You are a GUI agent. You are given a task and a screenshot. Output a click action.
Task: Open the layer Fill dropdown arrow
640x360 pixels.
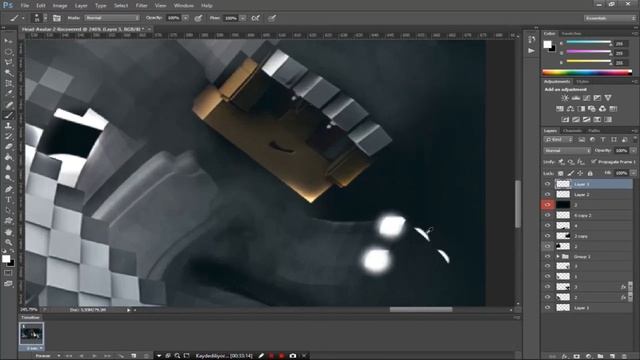pyautogui.click(x=633, y=173)
